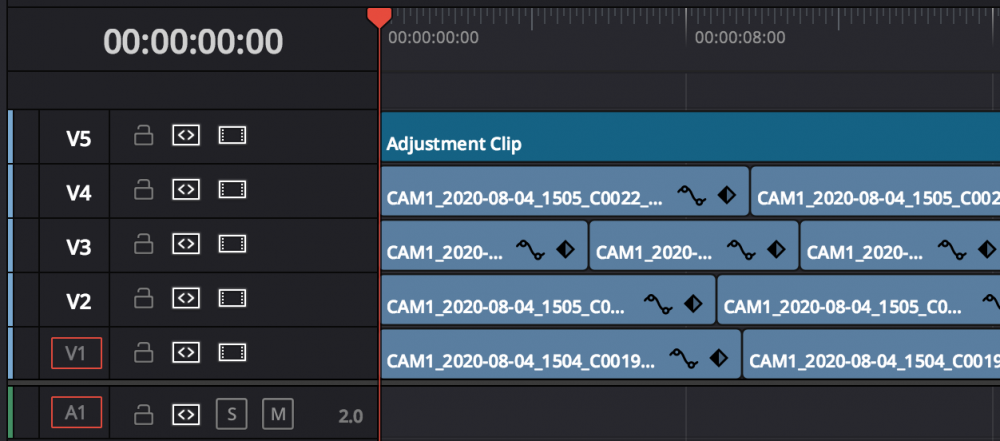Toggle auto track selector on A1

point(186,413)
